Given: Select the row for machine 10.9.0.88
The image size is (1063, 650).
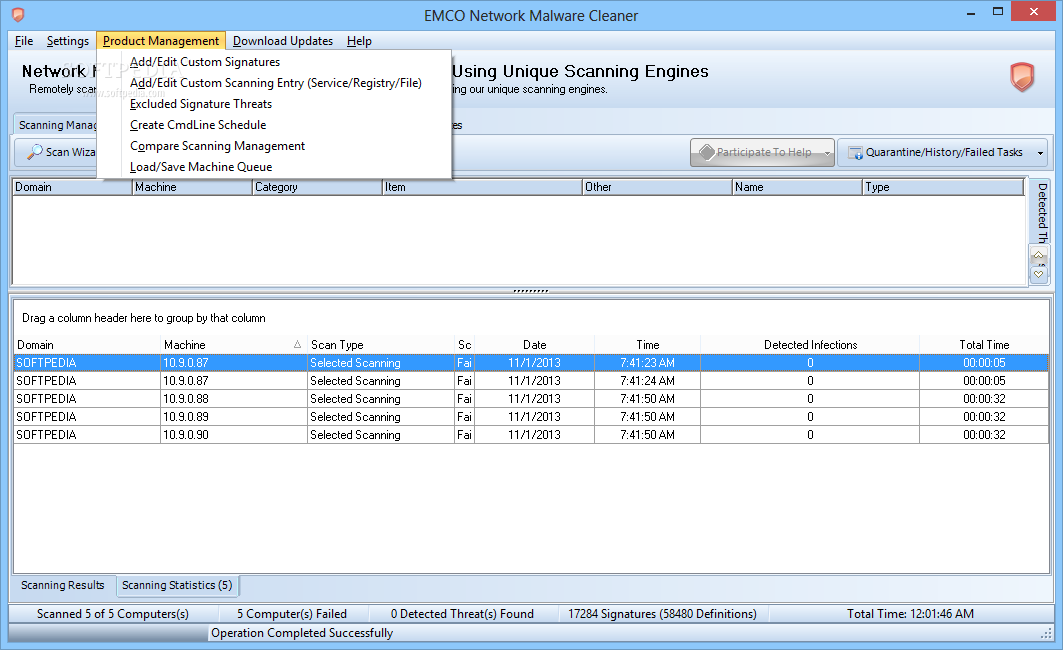Looking at the screenshot, I should (x=531, y=399).
